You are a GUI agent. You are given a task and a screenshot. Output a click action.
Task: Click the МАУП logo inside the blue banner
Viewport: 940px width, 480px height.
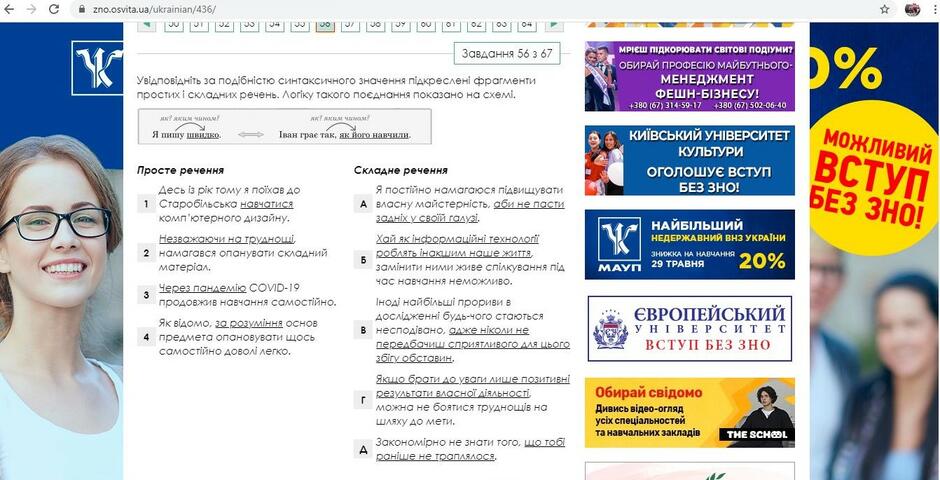(619, 244)
